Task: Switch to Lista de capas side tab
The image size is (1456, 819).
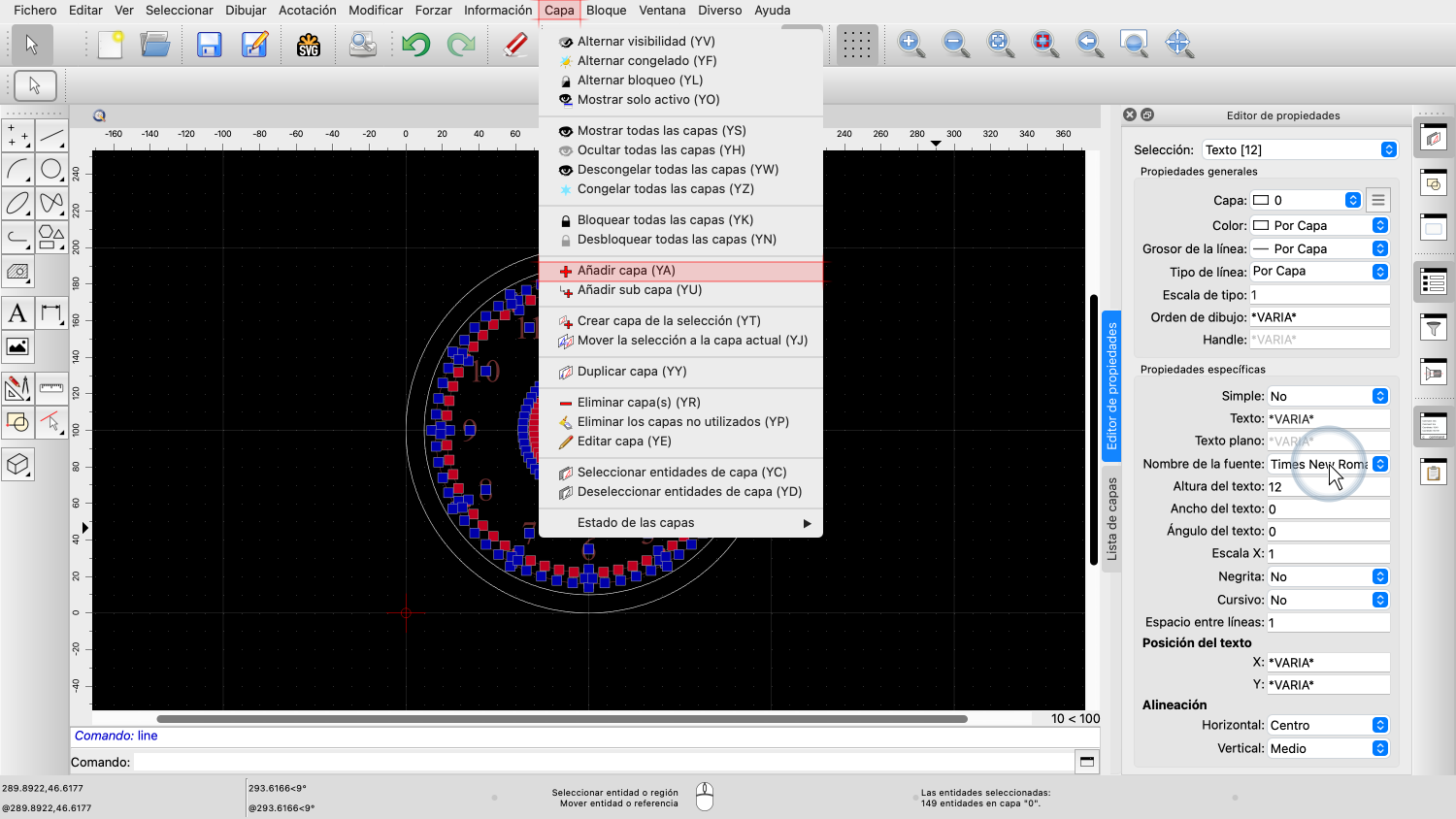Action: (1112, 519)
